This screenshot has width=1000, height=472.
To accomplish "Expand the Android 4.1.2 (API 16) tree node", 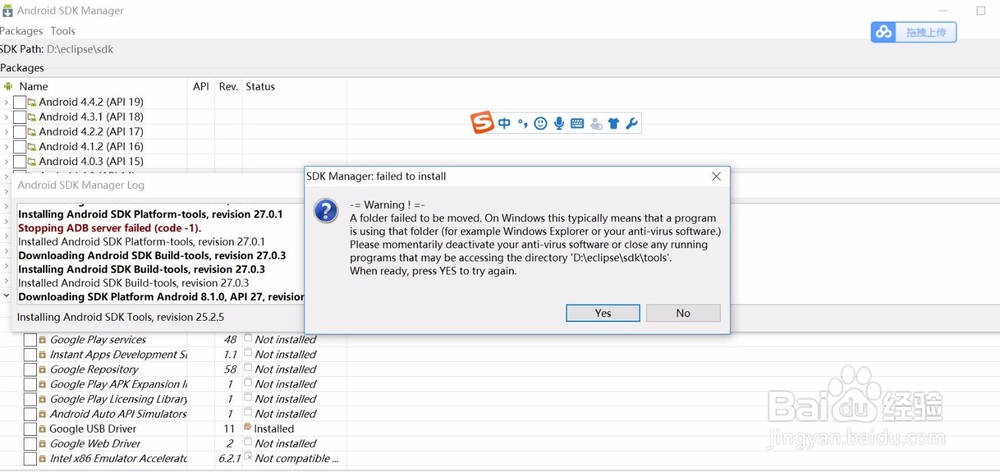I will pos(6,147).
